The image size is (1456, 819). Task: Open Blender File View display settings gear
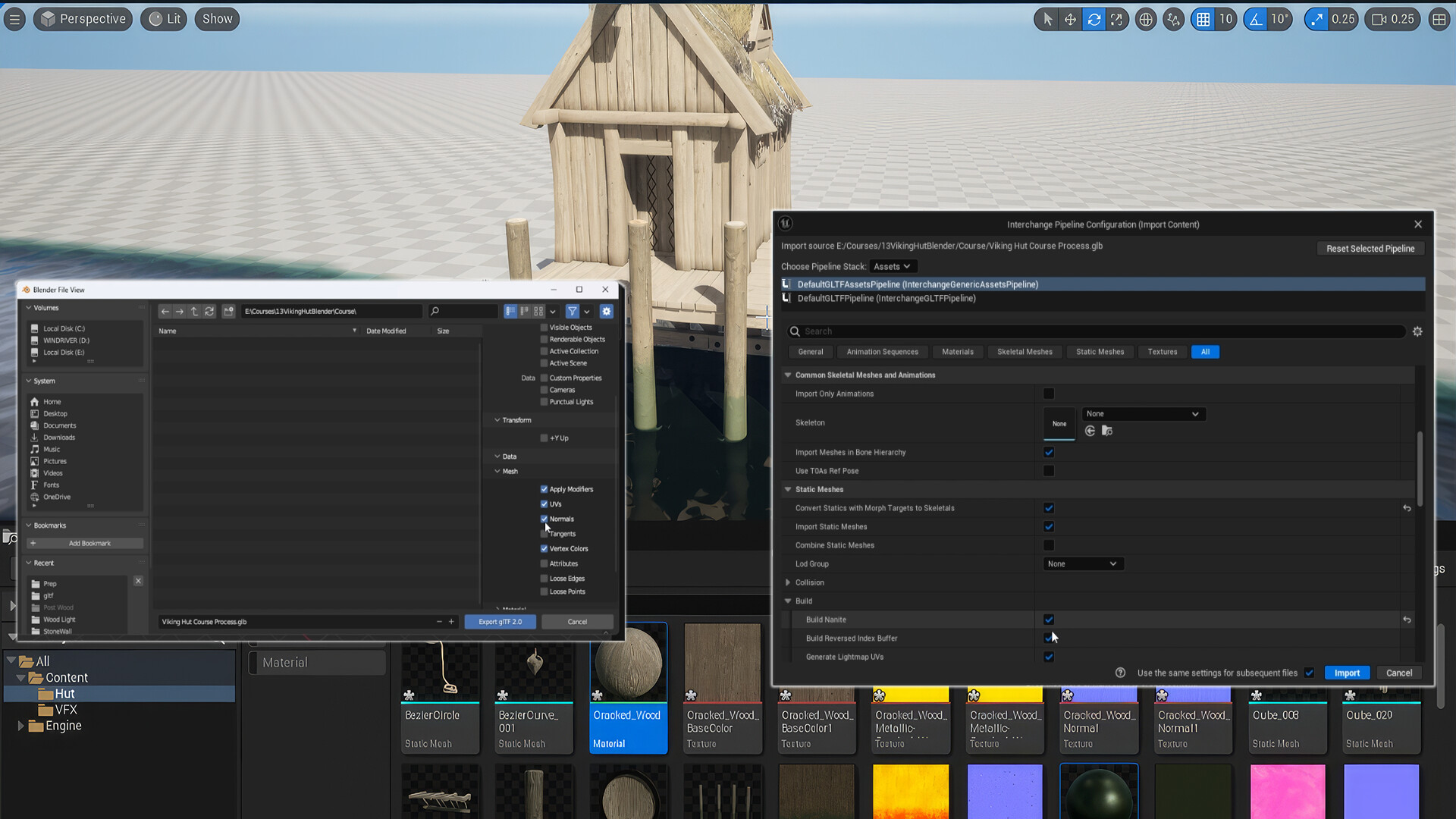tap(606, 311)
